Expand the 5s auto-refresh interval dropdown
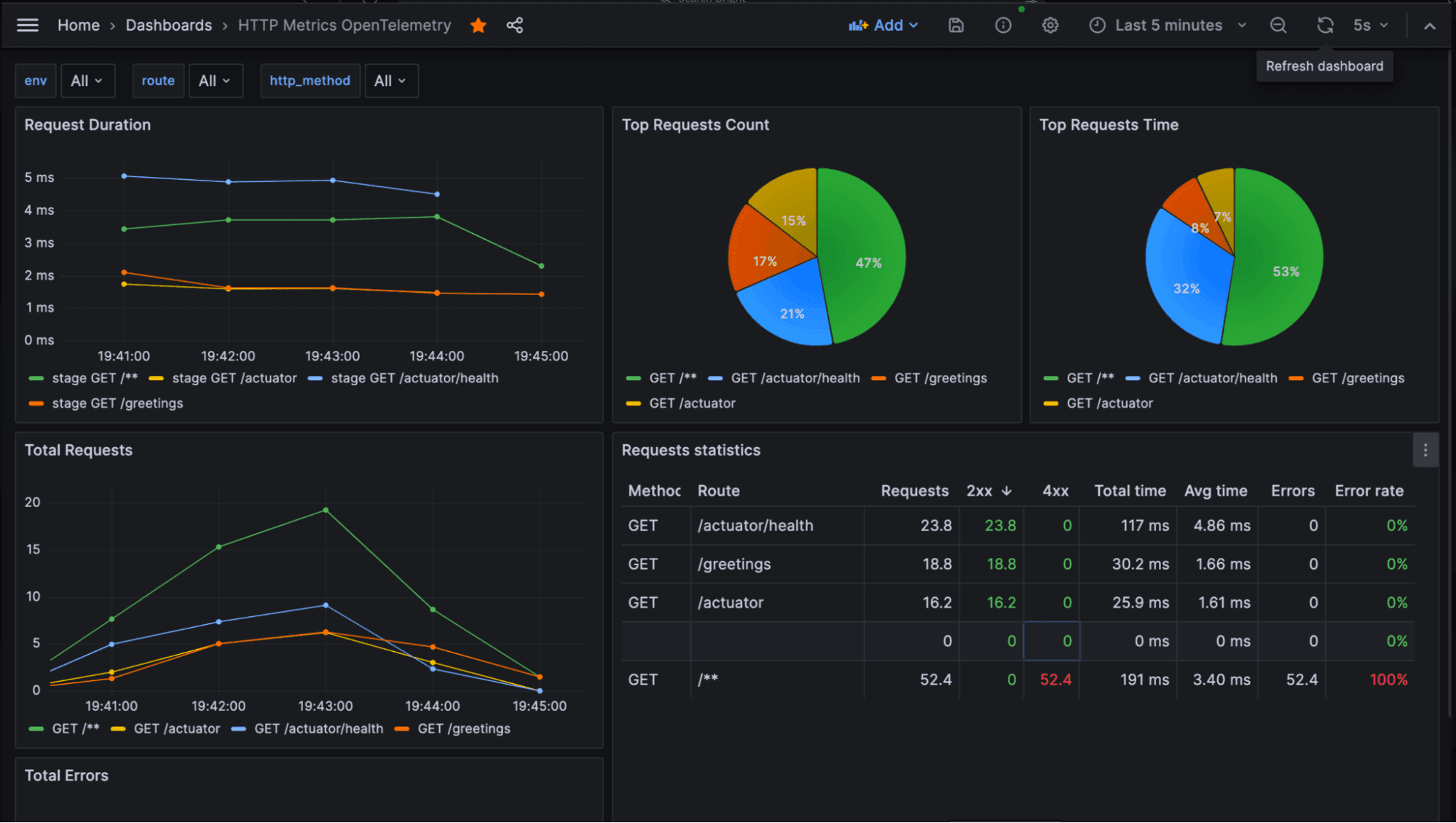Image resolution: width=1456 pixels, height=823 pixels. click(1369, 25)
